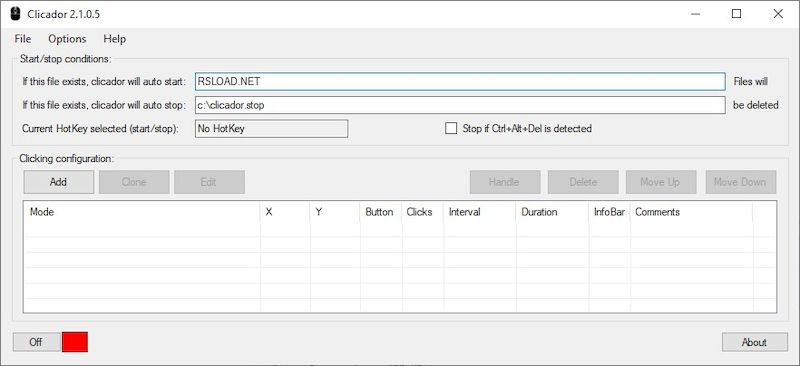Click the Y column header

tap(335, 212)
